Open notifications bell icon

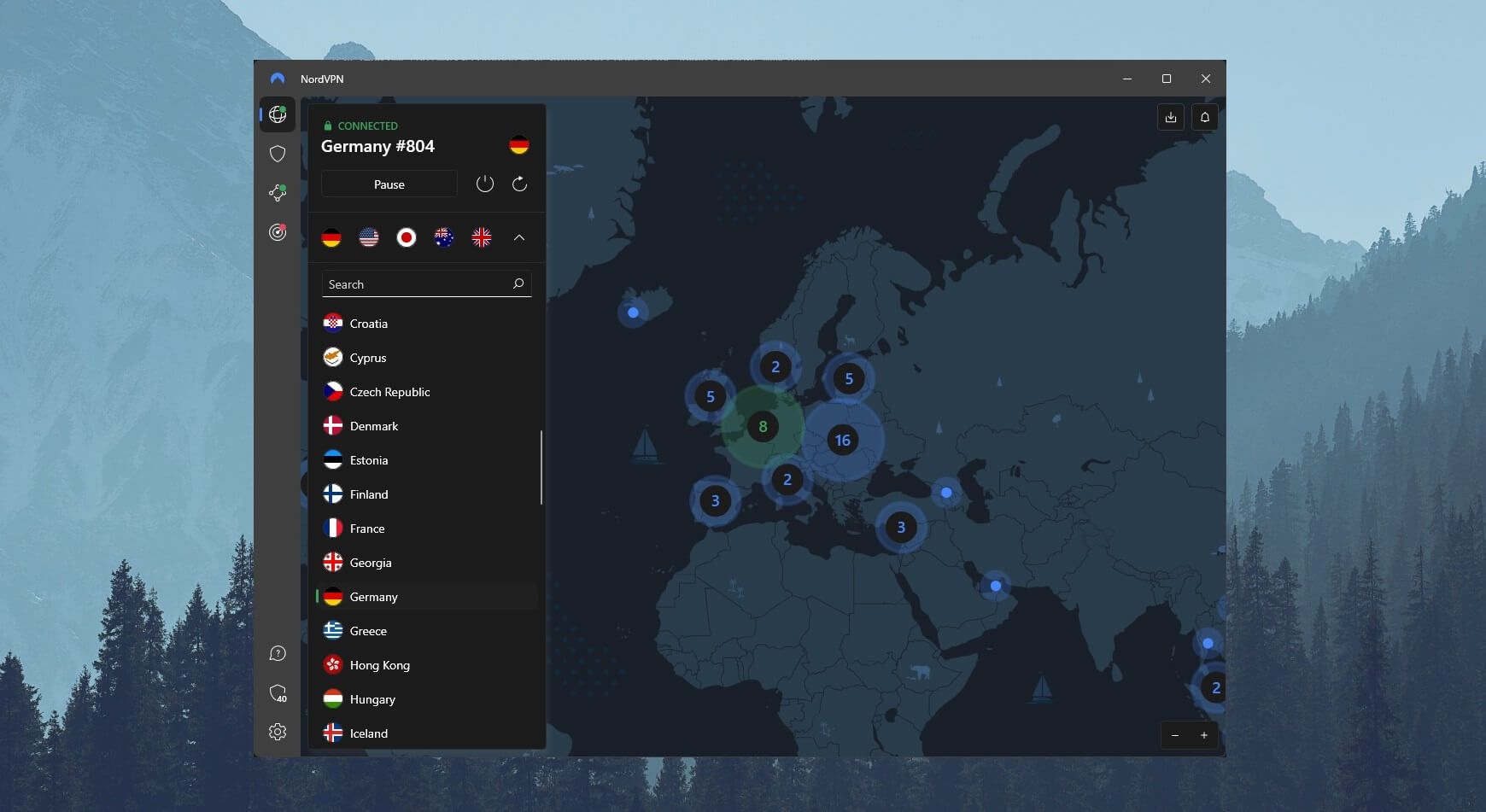click(1204, 117)
